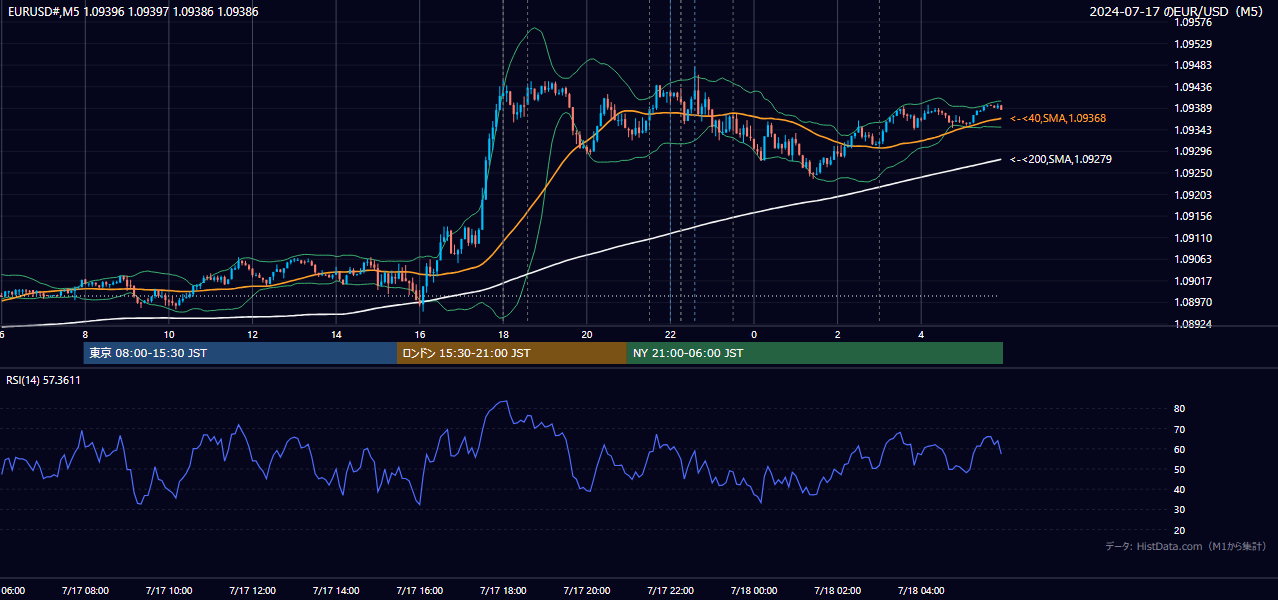The image size is (1278, 600).
Task: Click the 7/17 16:00 bottom time label
Action: coord(420,591)
